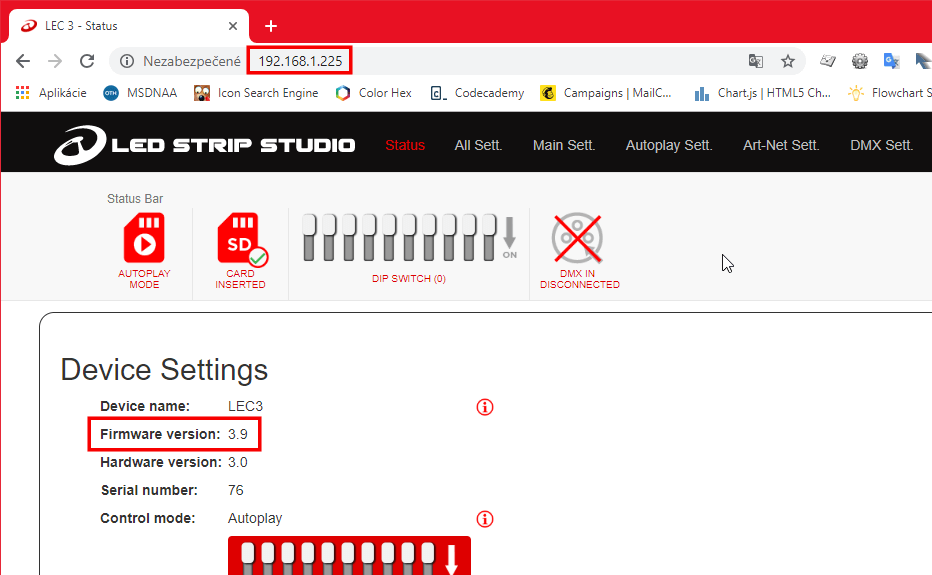The height and width of the screenshot is (575, 932).
Task: Click the DMX IN Disconnected icon
Action: (x=577, y=238)
